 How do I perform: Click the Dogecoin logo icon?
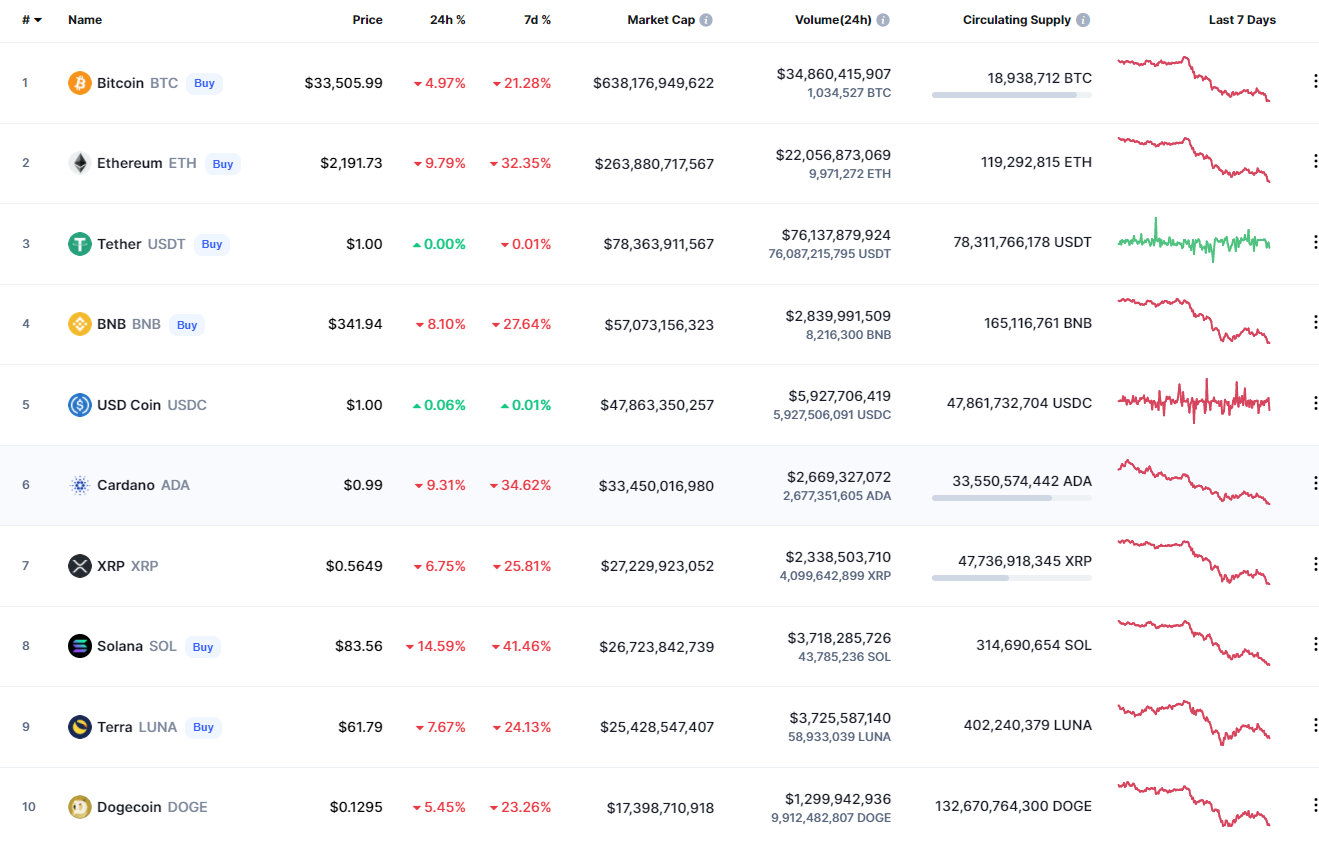tap(80, 807)
